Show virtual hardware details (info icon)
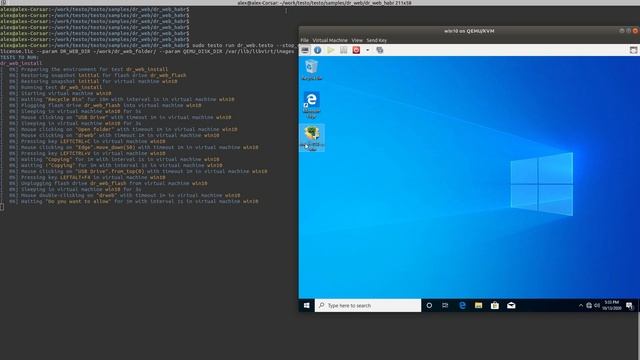This screenshot has height=360, width=640. 318,50
